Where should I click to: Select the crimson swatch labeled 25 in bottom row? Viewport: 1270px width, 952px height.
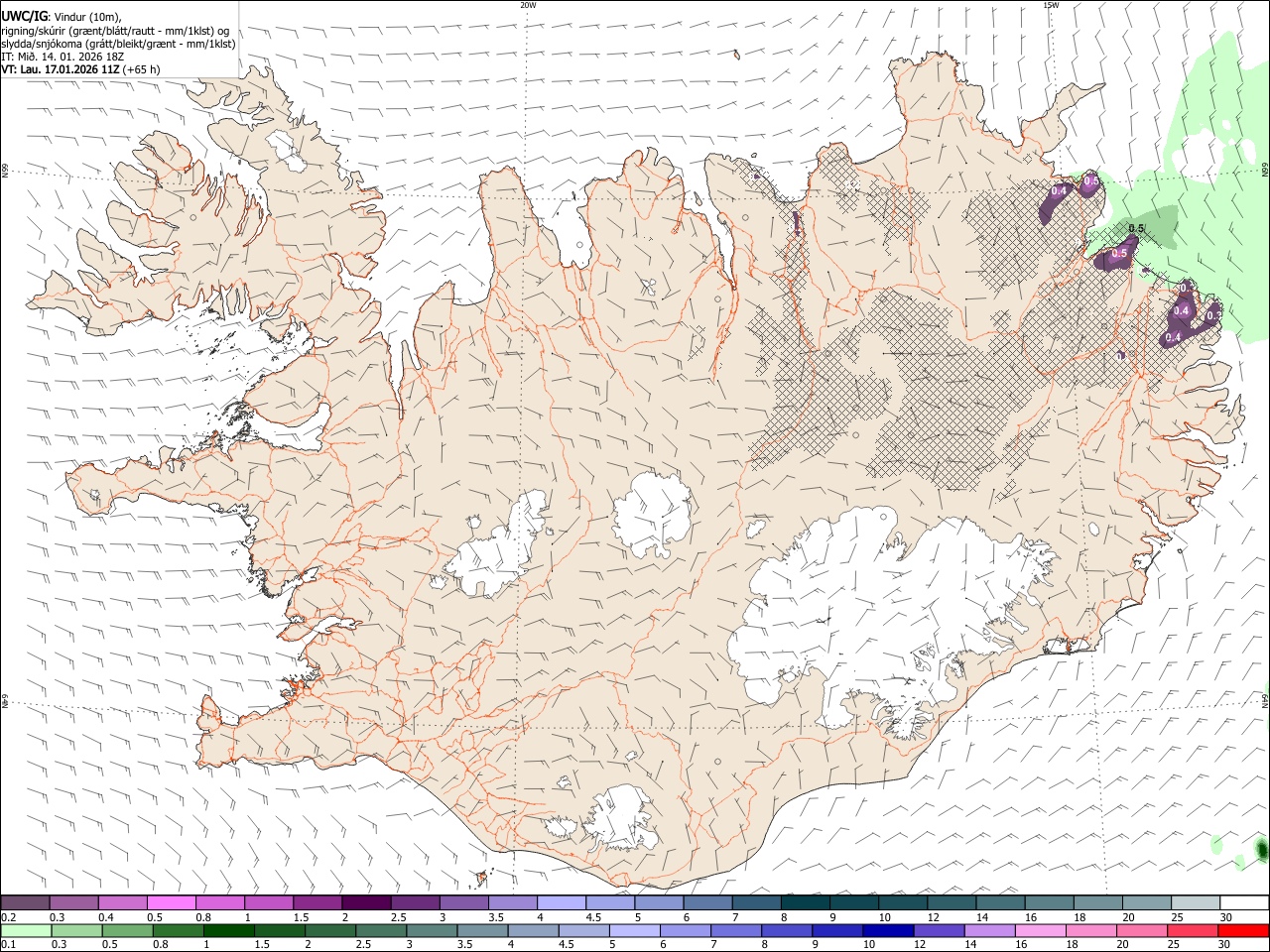point(1192,931)
